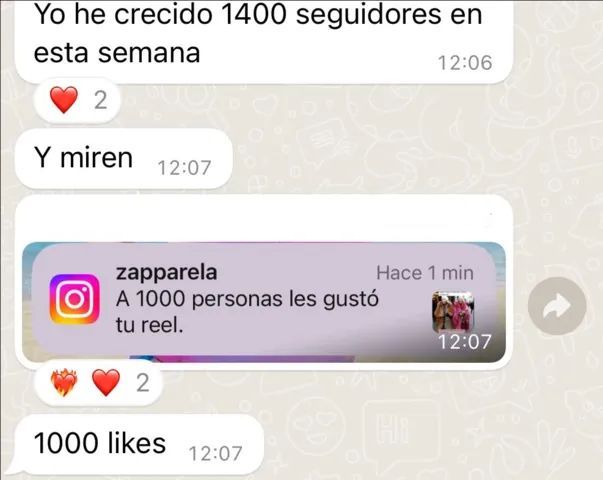Screen dimensions: 603x480
Task: Select the '1400 seguidores' message bubble
Action: (264, 38)
